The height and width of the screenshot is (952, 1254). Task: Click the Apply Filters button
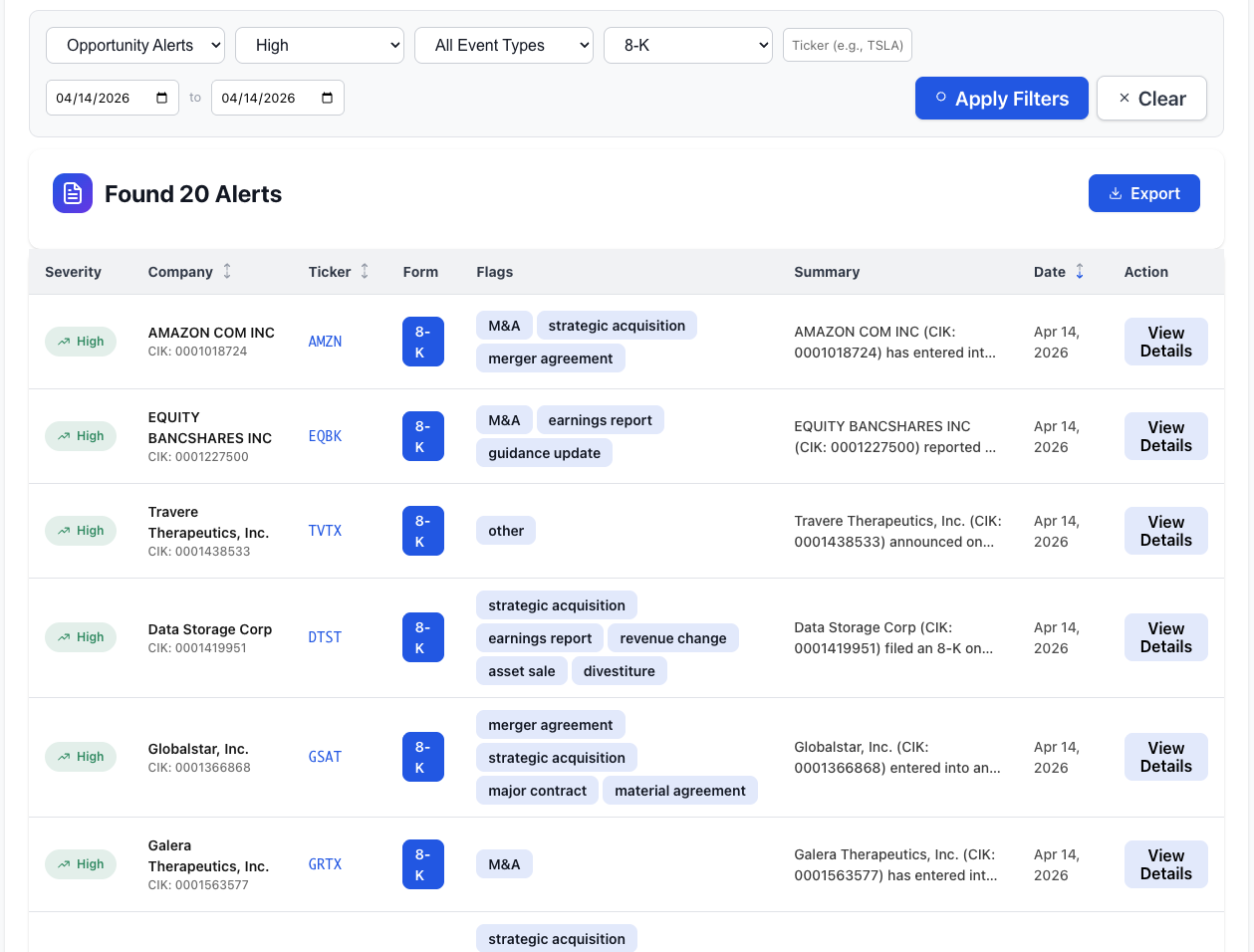1002,99
